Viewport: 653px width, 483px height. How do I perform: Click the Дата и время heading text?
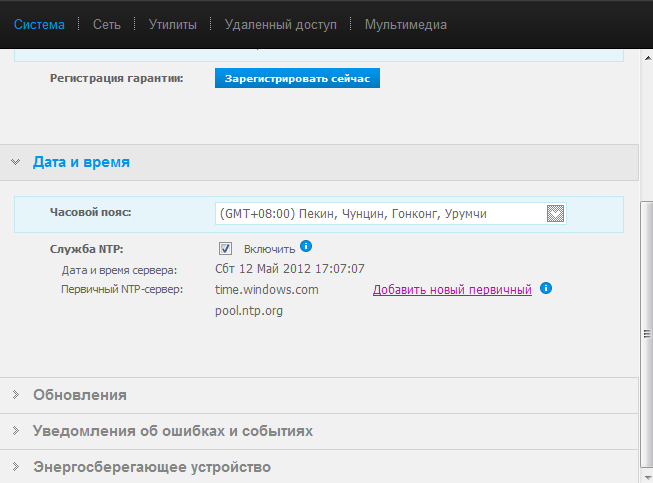[x=81, y=162]
